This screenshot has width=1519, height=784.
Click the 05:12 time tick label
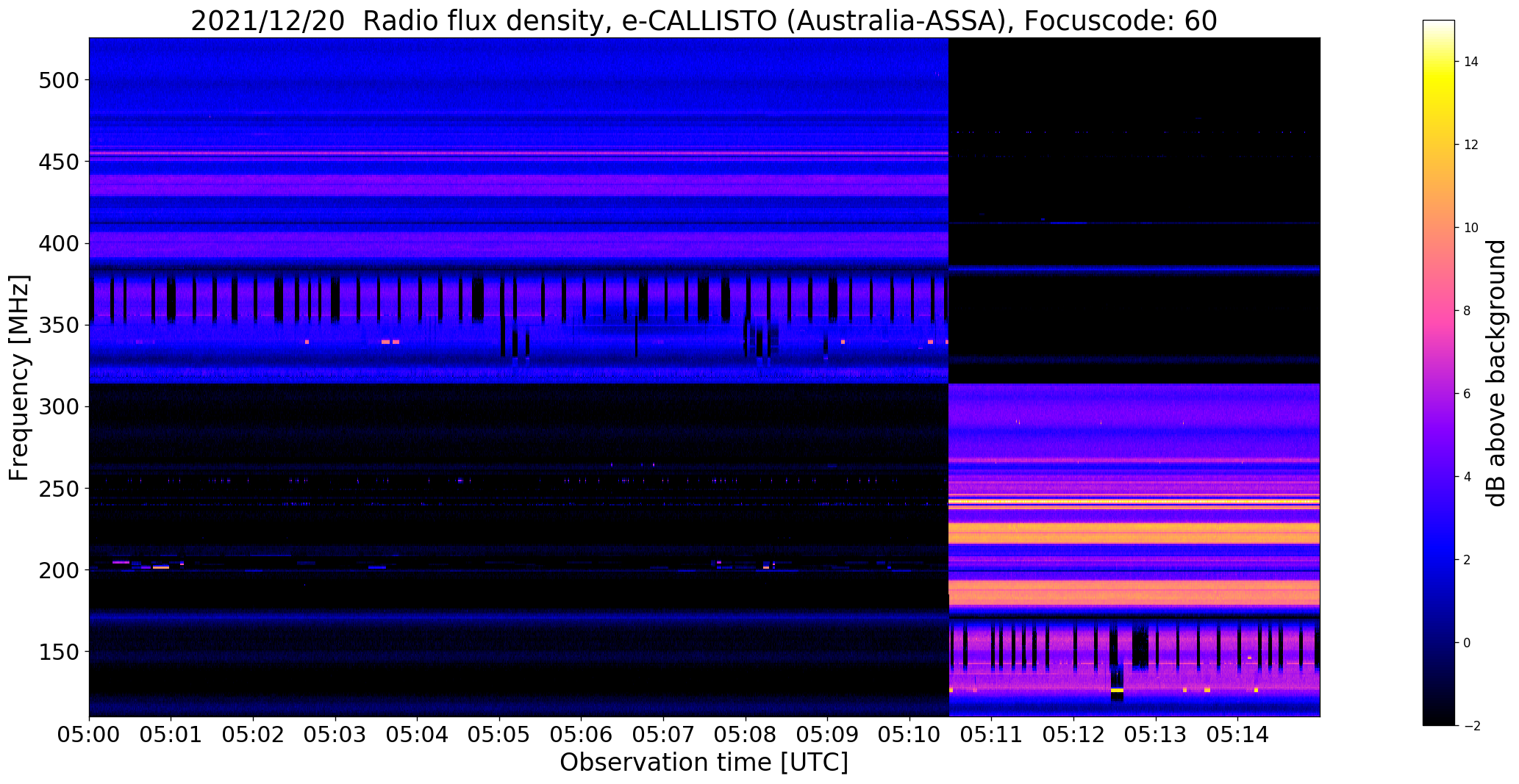pos(1073,735)
